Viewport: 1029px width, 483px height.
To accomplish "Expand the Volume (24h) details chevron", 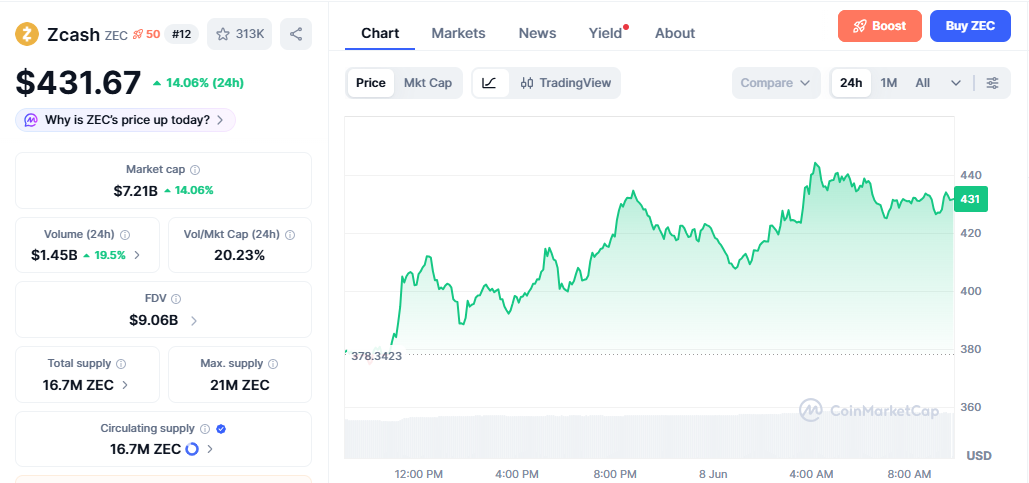I will click(136, 255).
